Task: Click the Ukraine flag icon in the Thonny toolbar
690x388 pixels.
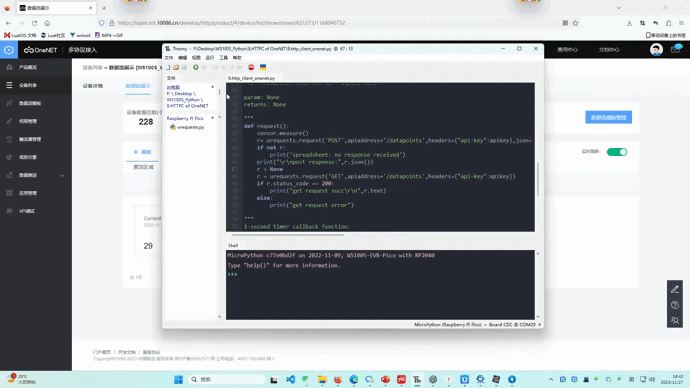Action: 263,67
